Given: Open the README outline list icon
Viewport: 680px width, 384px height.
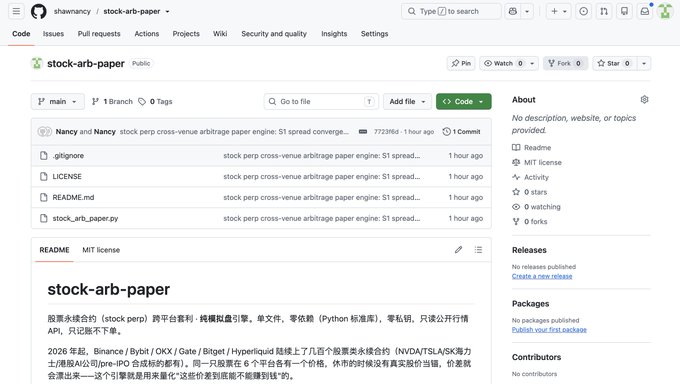Looking at the screenshot, I should click(478, 250).
